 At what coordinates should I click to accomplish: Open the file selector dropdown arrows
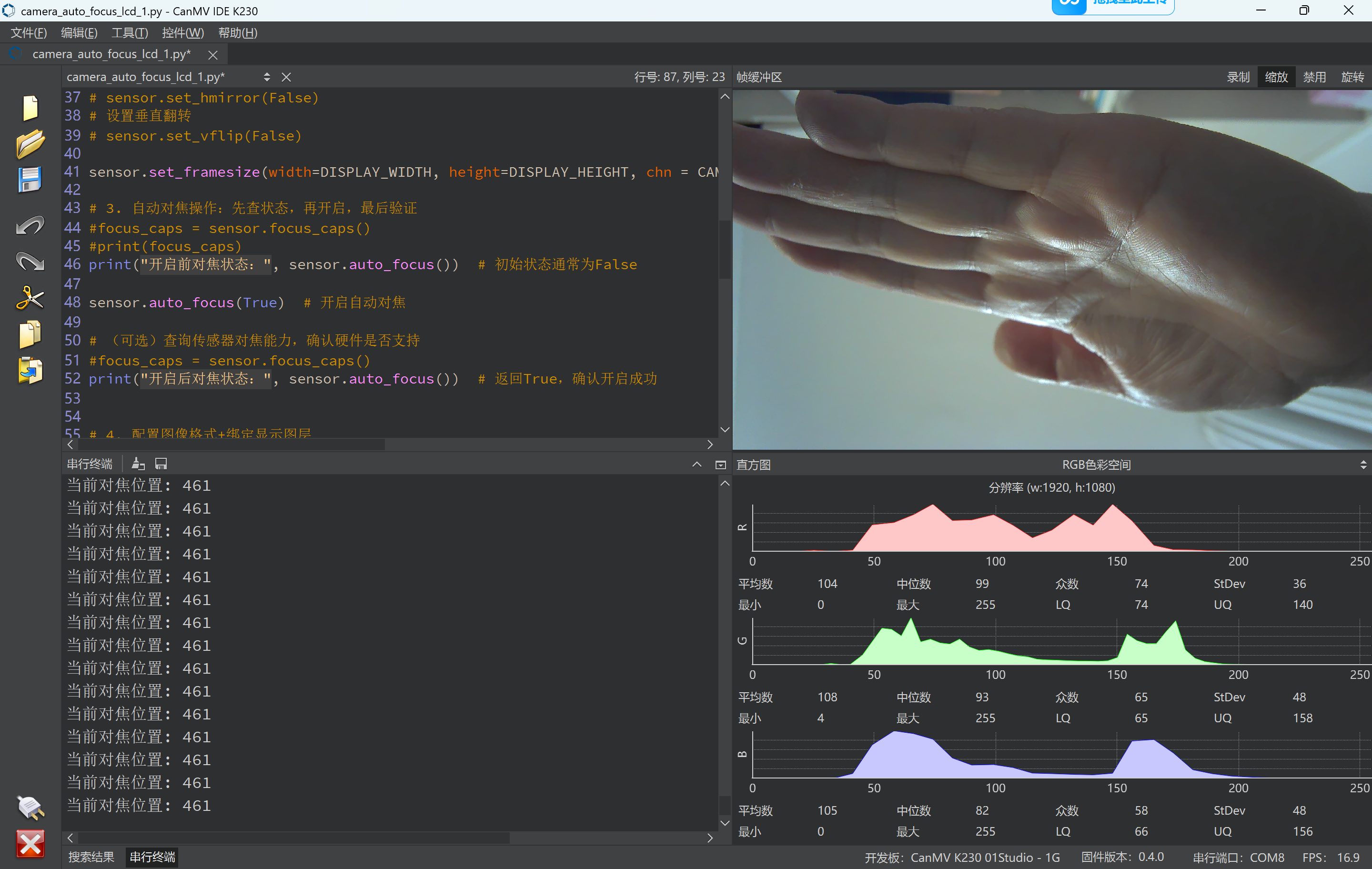pyautogui.click(x=267, y=77)
